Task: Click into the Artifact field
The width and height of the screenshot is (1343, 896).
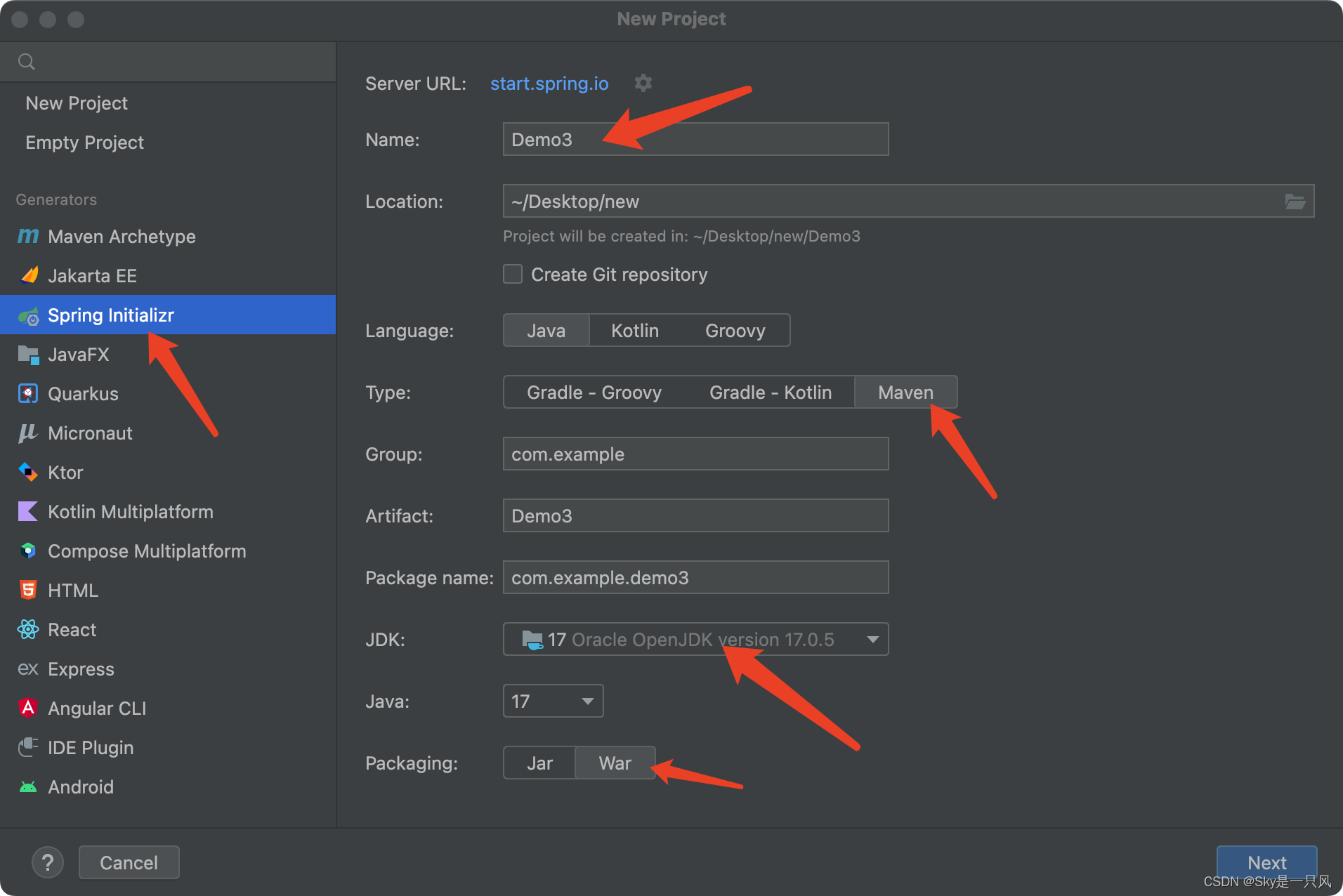Action: [696, 516]
